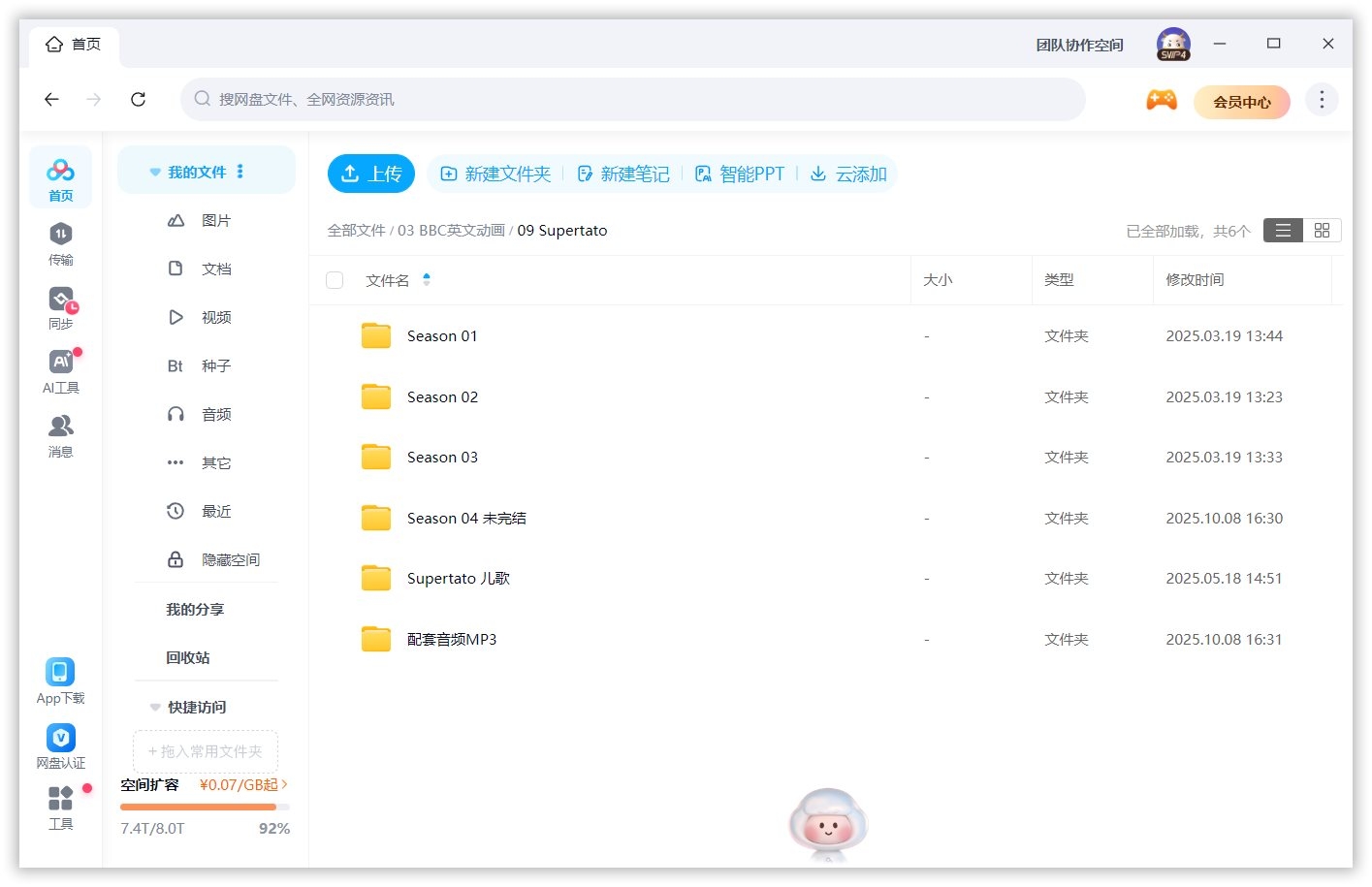This screenshot has height=887, width=1372.
Task: Open the AI工具 sidebar icon
Action: coord(60,370)
